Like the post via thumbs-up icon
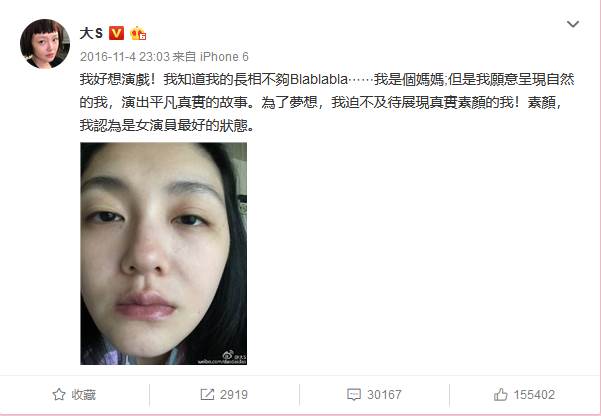The height and width of the screenshot is (416, 601). click(501, 395)
